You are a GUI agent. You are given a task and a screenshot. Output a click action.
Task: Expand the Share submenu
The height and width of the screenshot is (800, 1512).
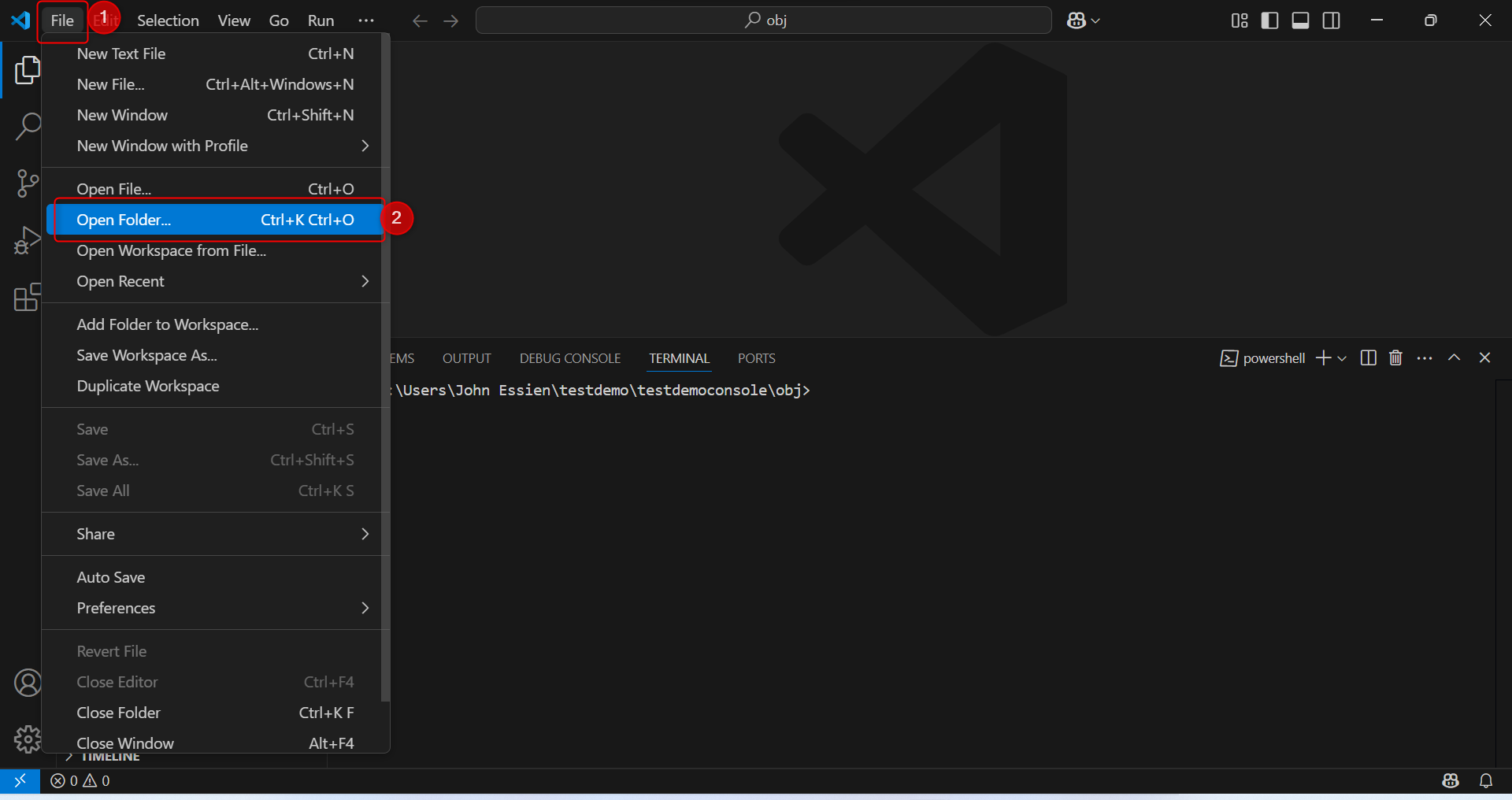(215, 534)
